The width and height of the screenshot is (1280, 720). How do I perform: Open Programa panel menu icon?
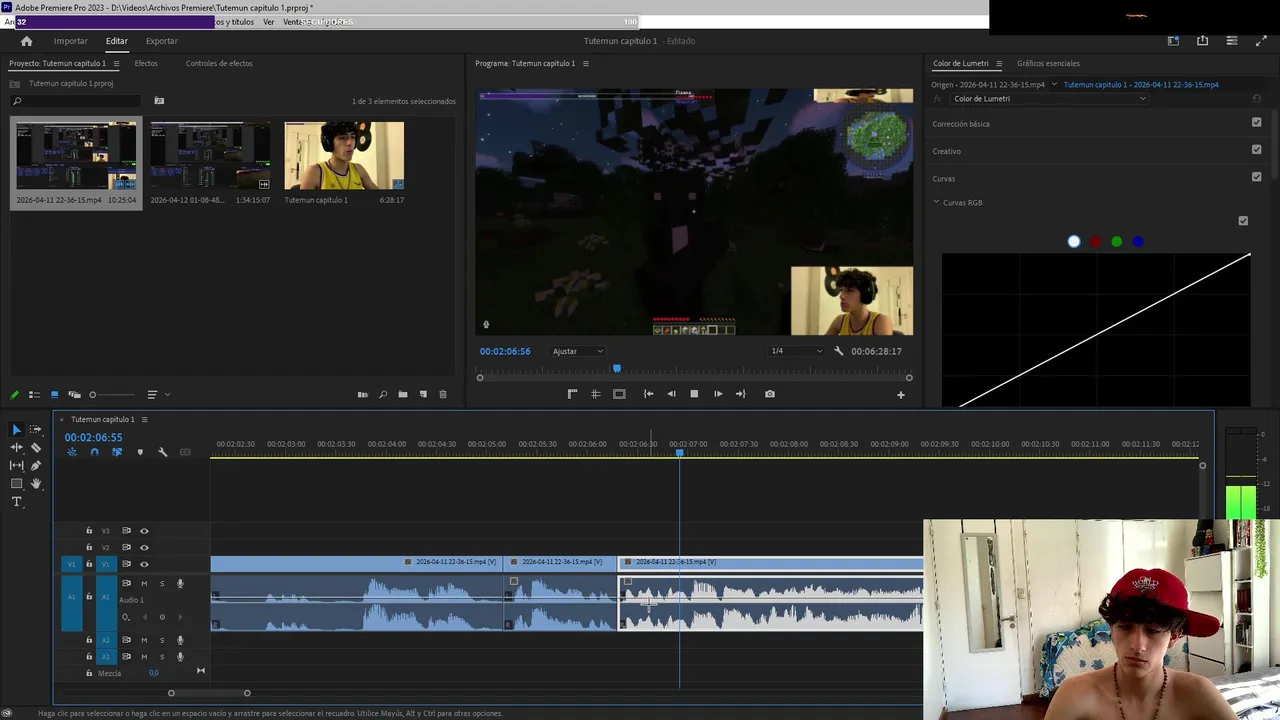tap(585, 63)
